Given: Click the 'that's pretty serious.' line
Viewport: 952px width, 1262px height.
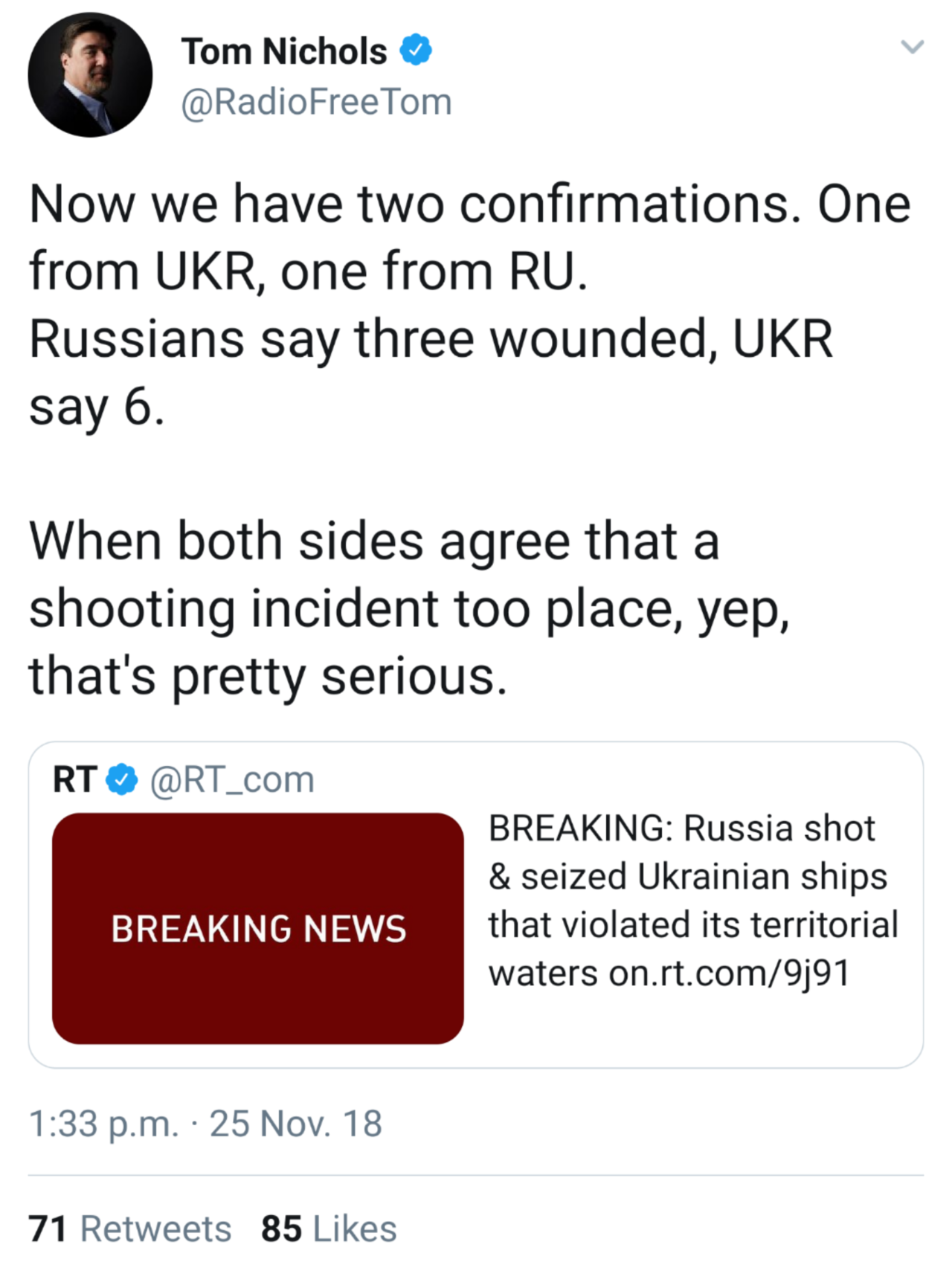Looking at the screenshot, I should click(268, 676).
